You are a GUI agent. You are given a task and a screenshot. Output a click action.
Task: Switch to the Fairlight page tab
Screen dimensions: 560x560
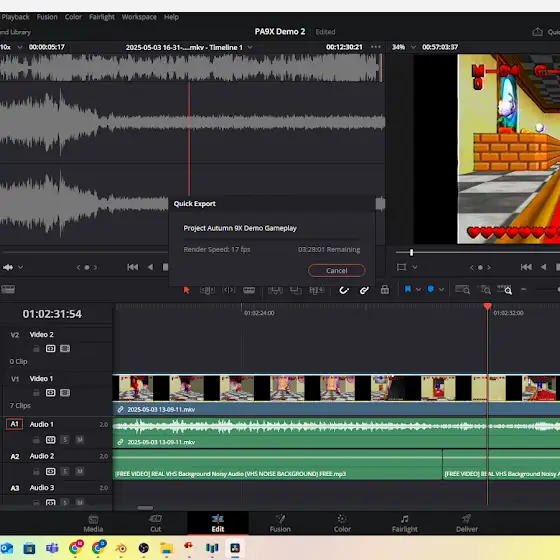(404, 524)
